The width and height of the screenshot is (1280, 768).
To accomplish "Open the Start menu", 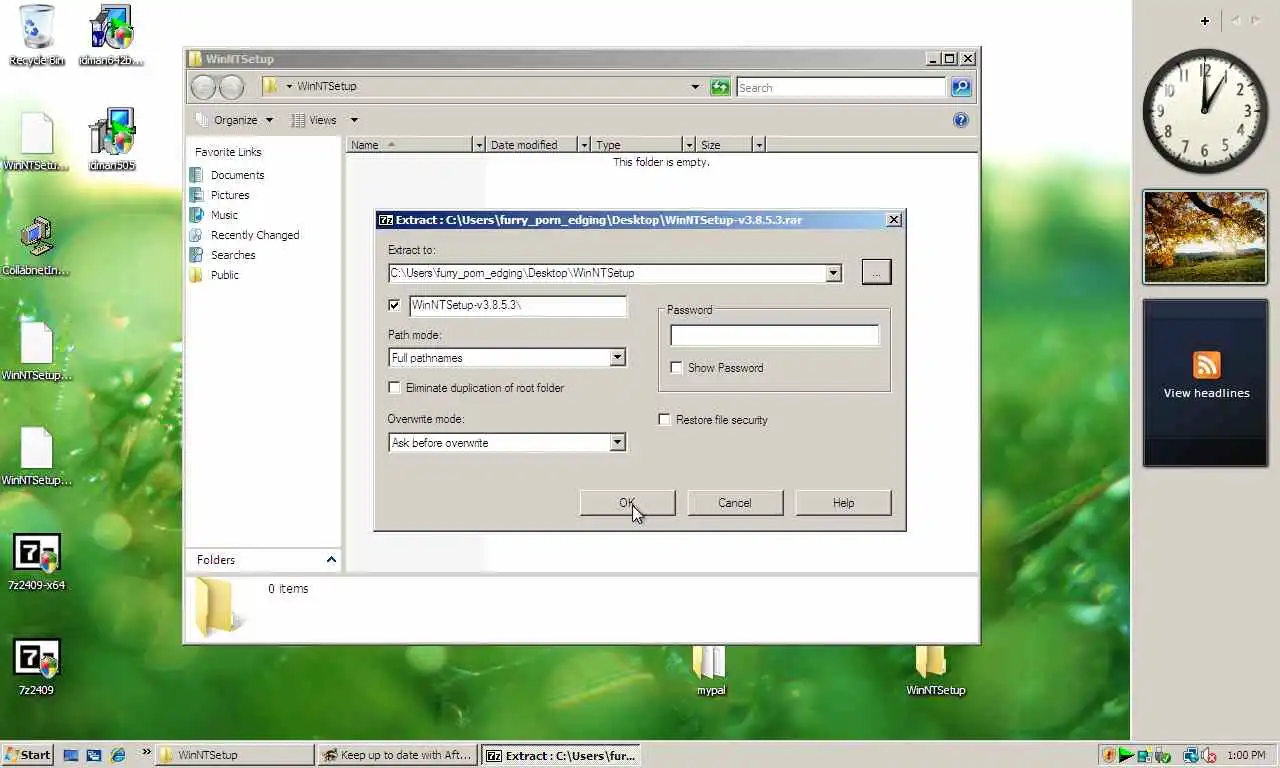I will pyautogui.click(x=27, y=755).
